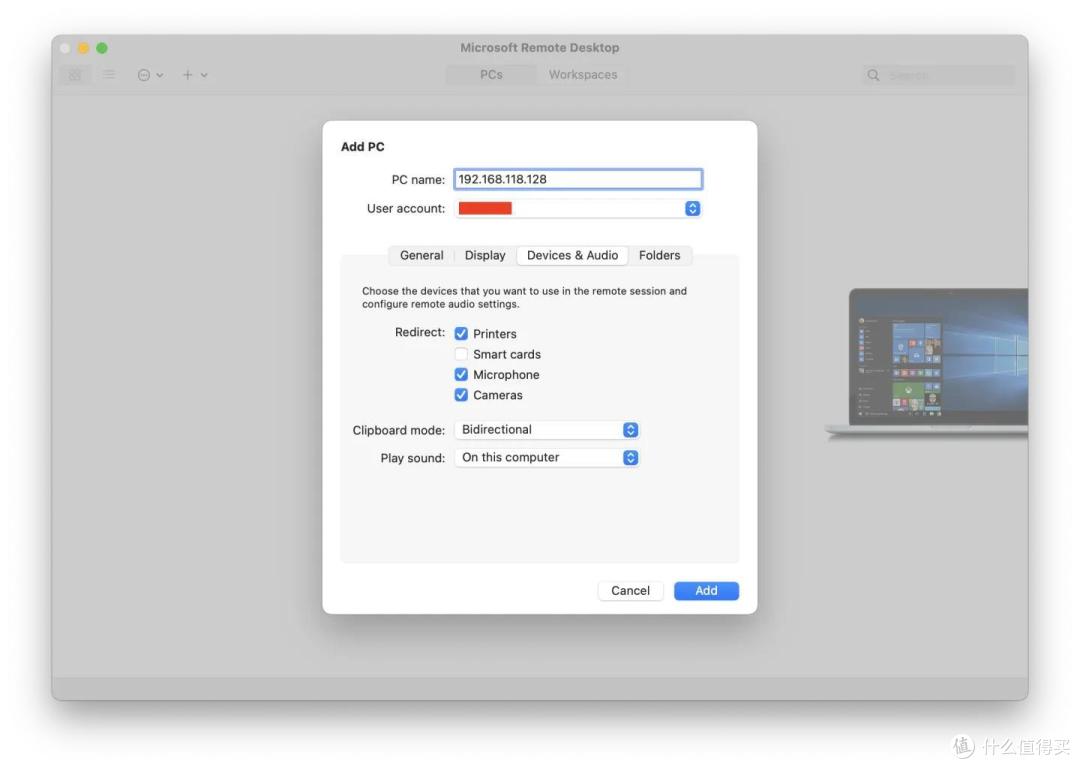This screenshot has width=1080, height=769.
Task: Click the green maximize window button
Action: point(102,48)
